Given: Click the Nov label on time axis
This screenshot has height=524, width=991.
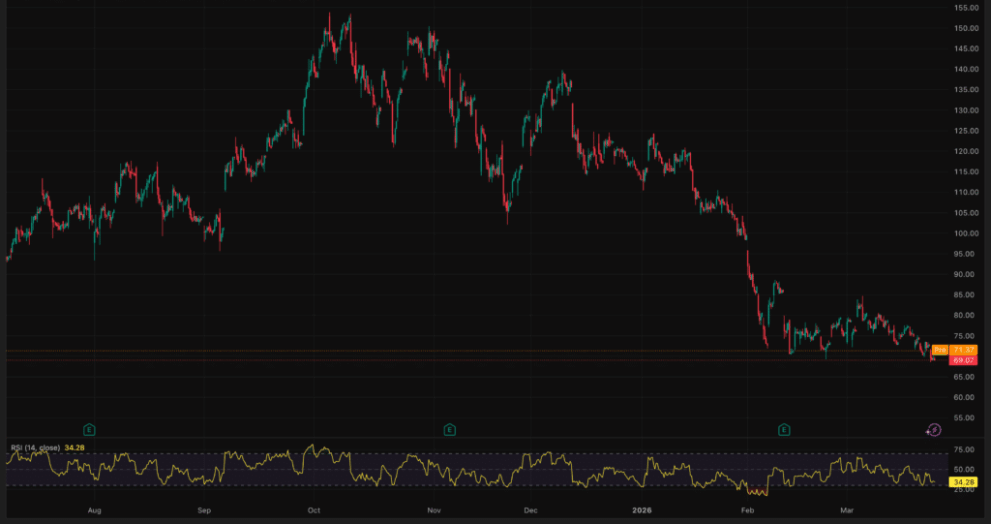Looking at the screenshot, I should [434, 510].
